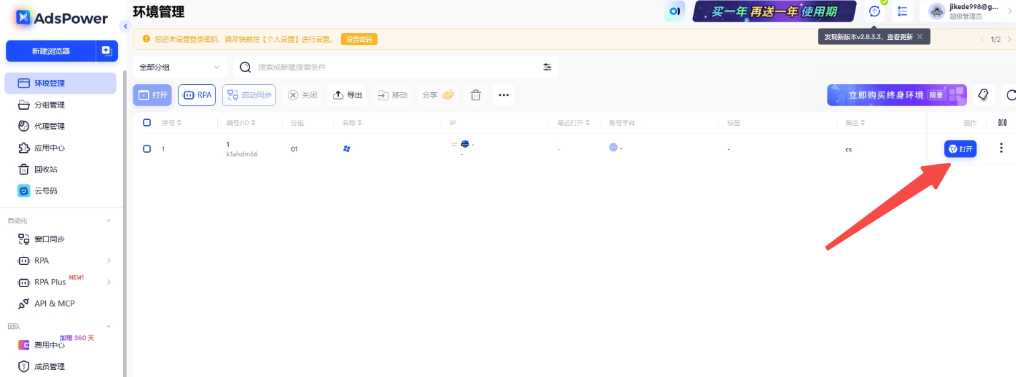Click the blue 打开 button for row 1
The image size is (1016, 377).
[x=960, y=149]
